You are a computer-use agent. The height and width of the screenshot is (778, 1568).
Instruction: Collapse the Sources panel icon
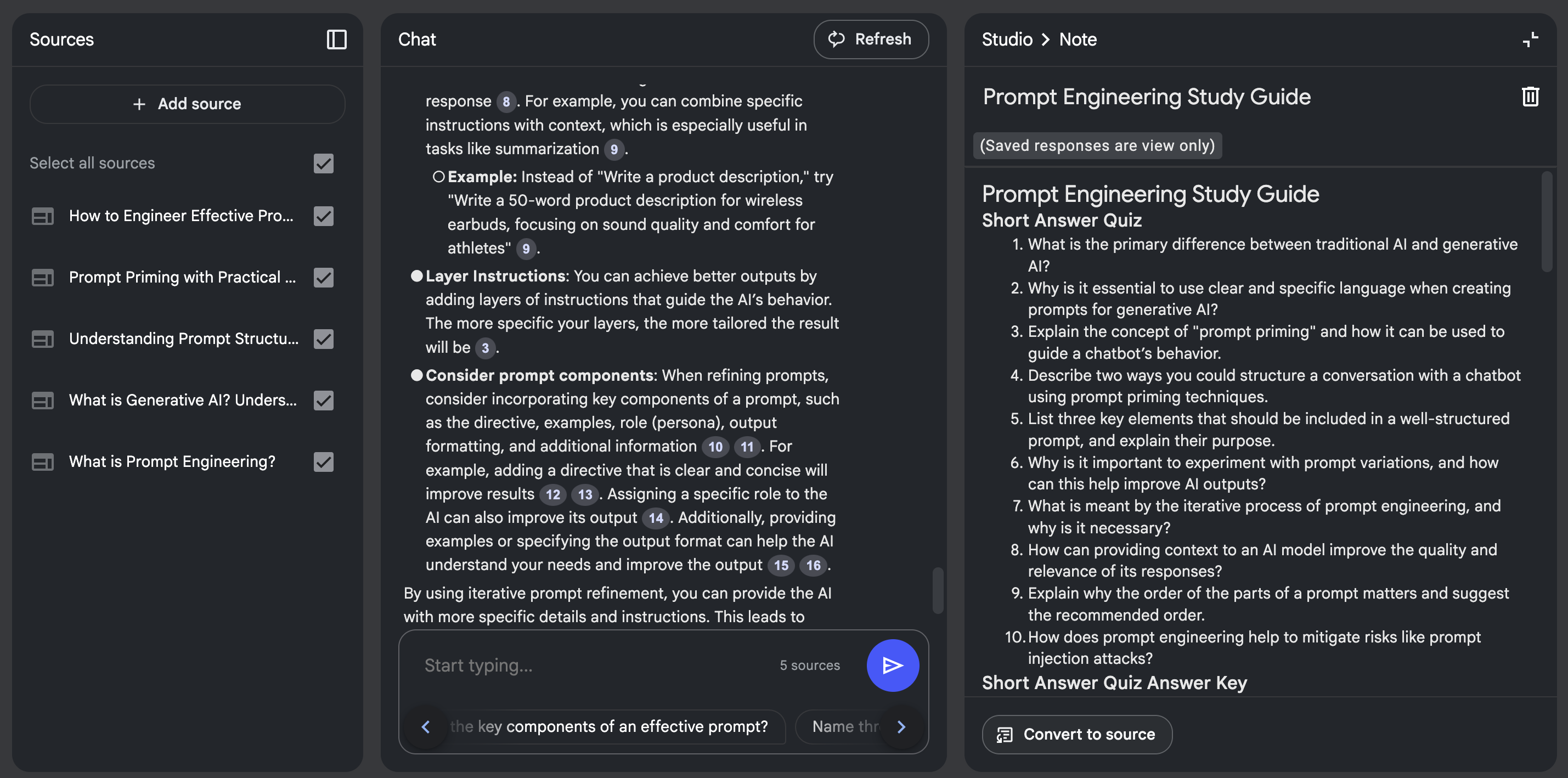(337, 40)
